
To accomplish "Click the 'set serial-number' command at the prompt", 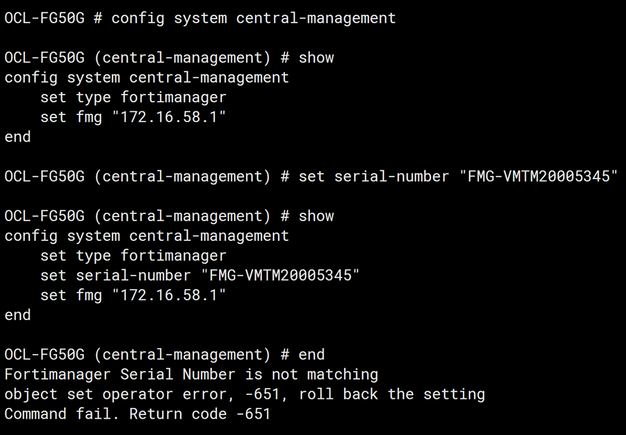I will (x=373, y=176).
